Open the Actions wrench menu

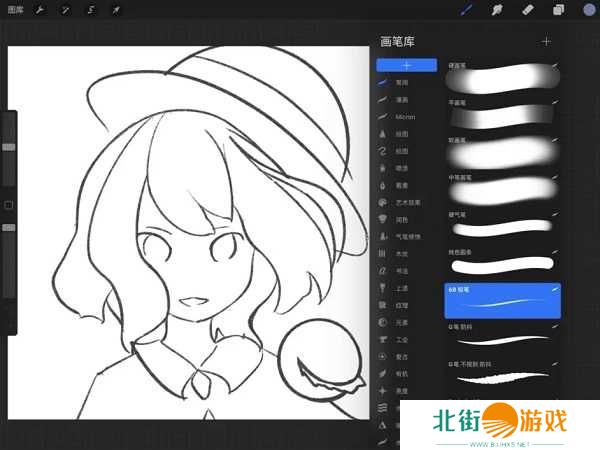[40, 9]
